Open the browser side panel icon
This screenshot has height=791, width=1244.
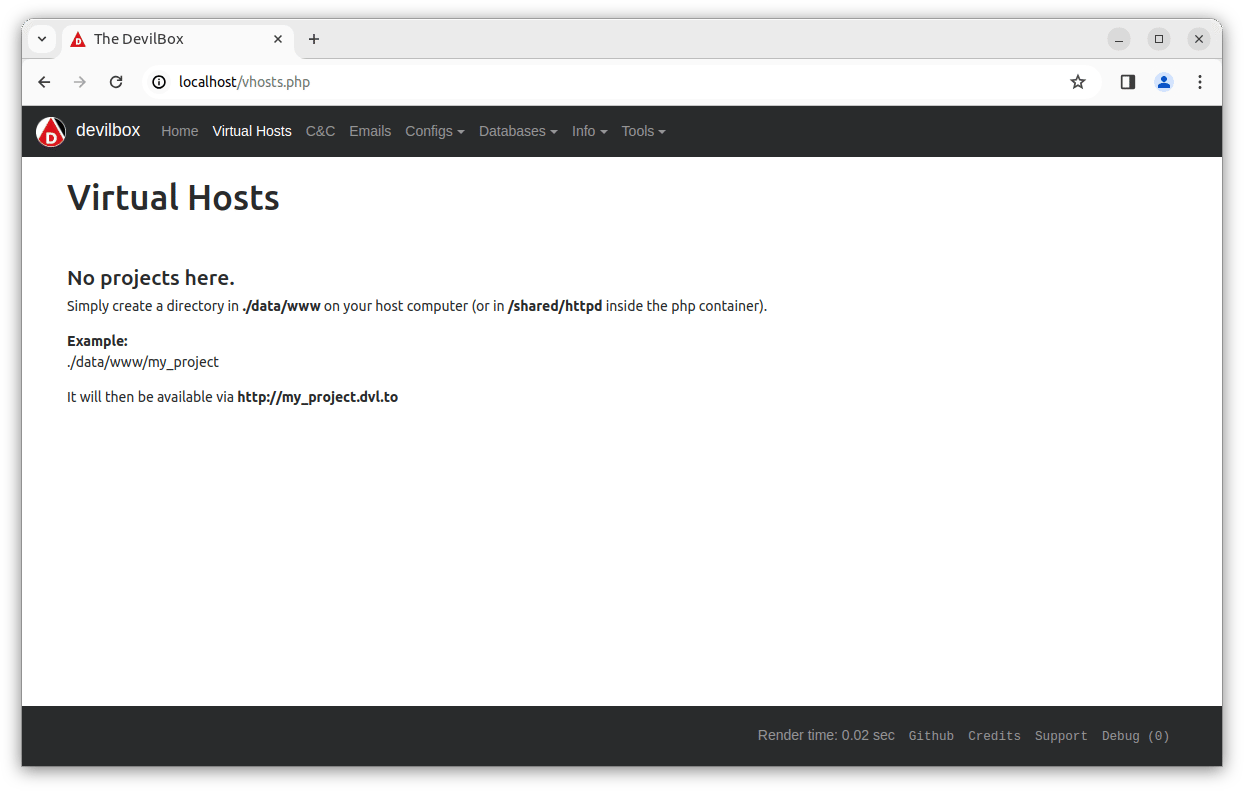(x=1127, y=82)
